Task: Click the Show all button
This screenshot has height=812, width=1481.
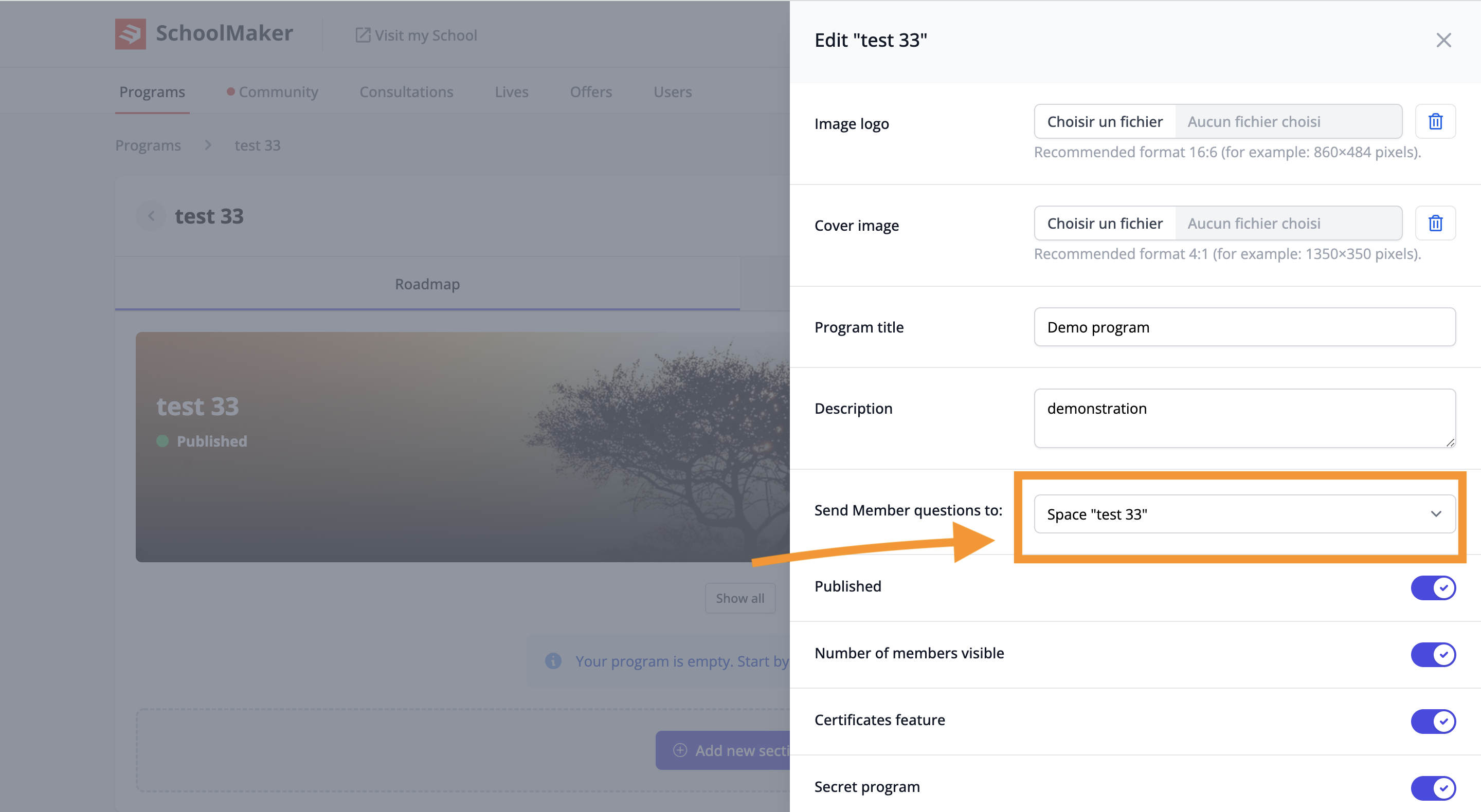Action: coord(740,598)
